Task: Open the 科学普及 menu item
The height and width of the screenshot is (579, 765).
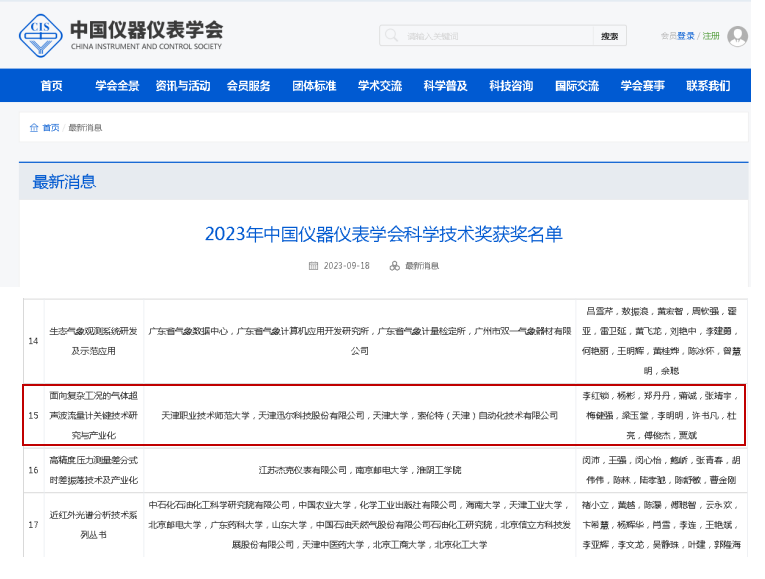Action: (445, 86)
